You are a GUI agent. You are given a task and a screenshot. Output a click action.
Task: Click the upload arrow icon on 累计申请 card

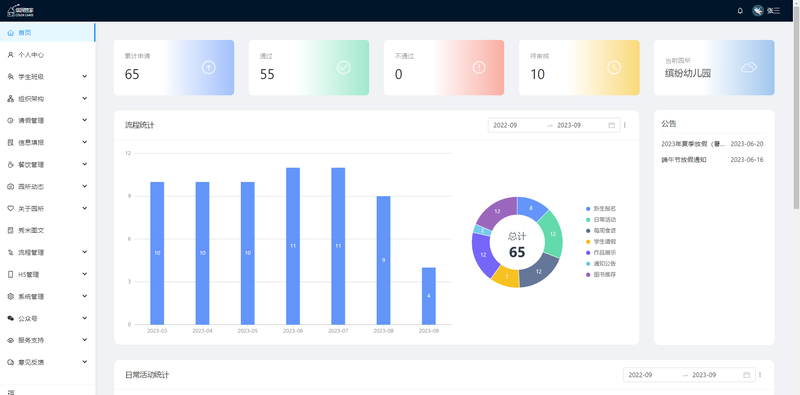click(x=208, y=67)
